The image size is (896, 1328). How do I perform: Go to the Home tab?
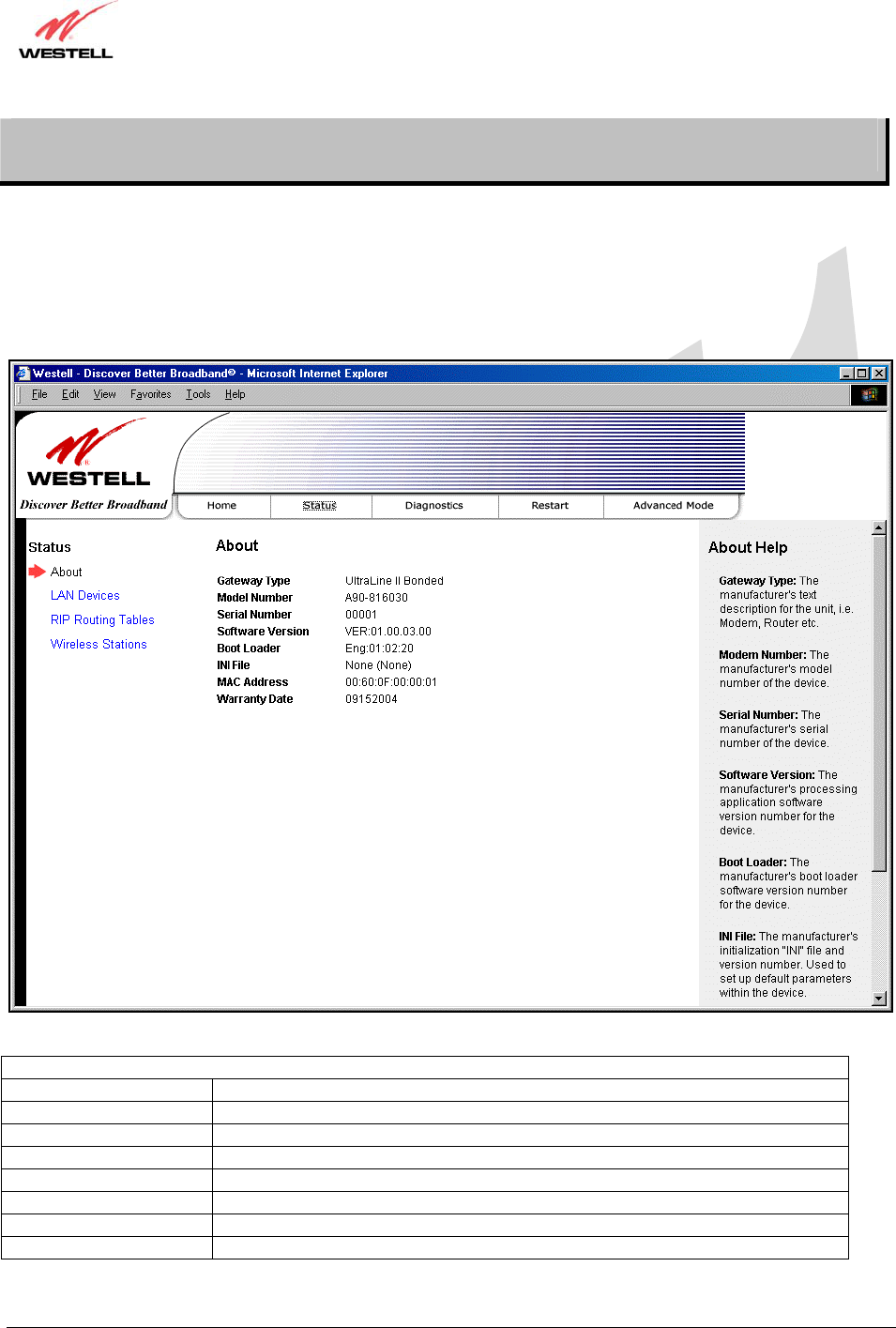(x=221, y=506)
